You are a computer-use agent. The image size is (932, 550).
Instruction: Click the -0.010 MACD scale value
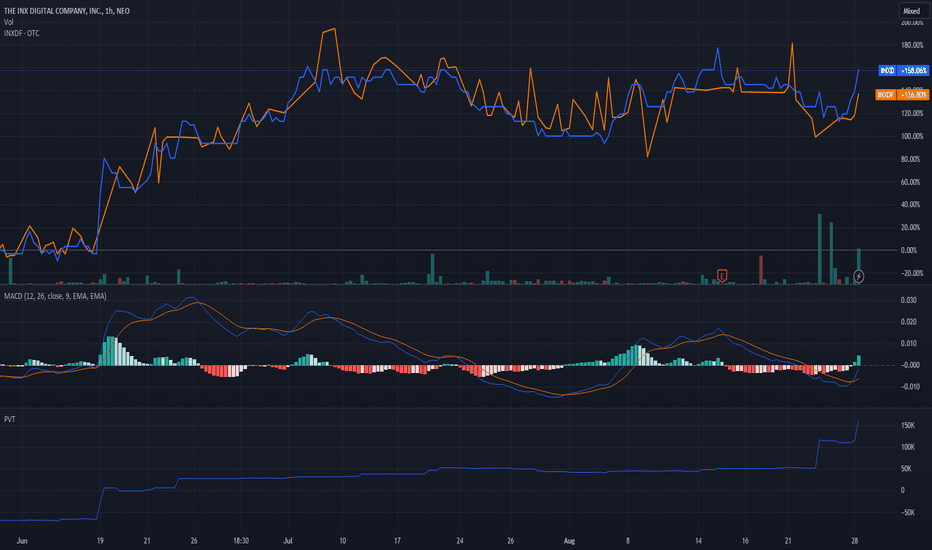click(x=910, y=386)
